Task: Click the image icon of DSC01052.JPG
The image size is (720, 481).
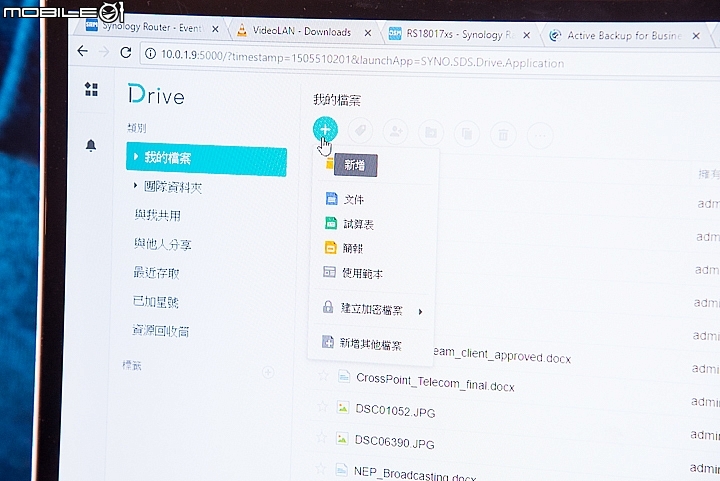Action: [x=343, y=408]
